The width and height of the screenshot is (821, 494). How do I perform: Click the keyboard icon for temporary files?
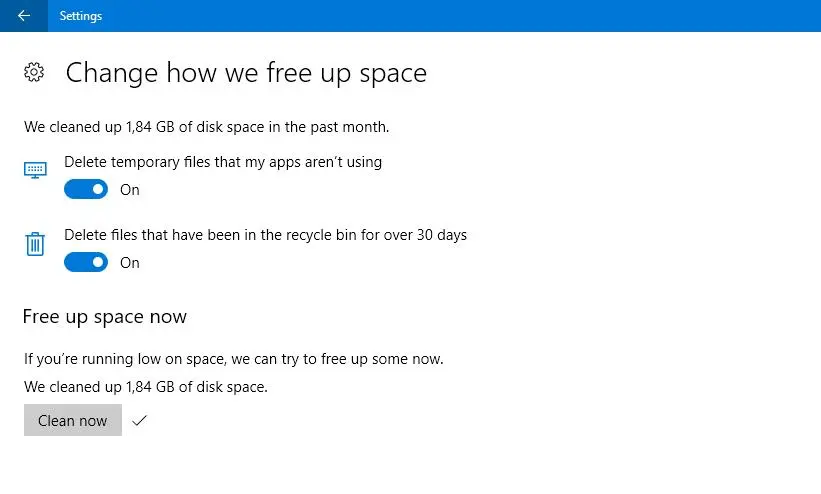click(35, 170)
